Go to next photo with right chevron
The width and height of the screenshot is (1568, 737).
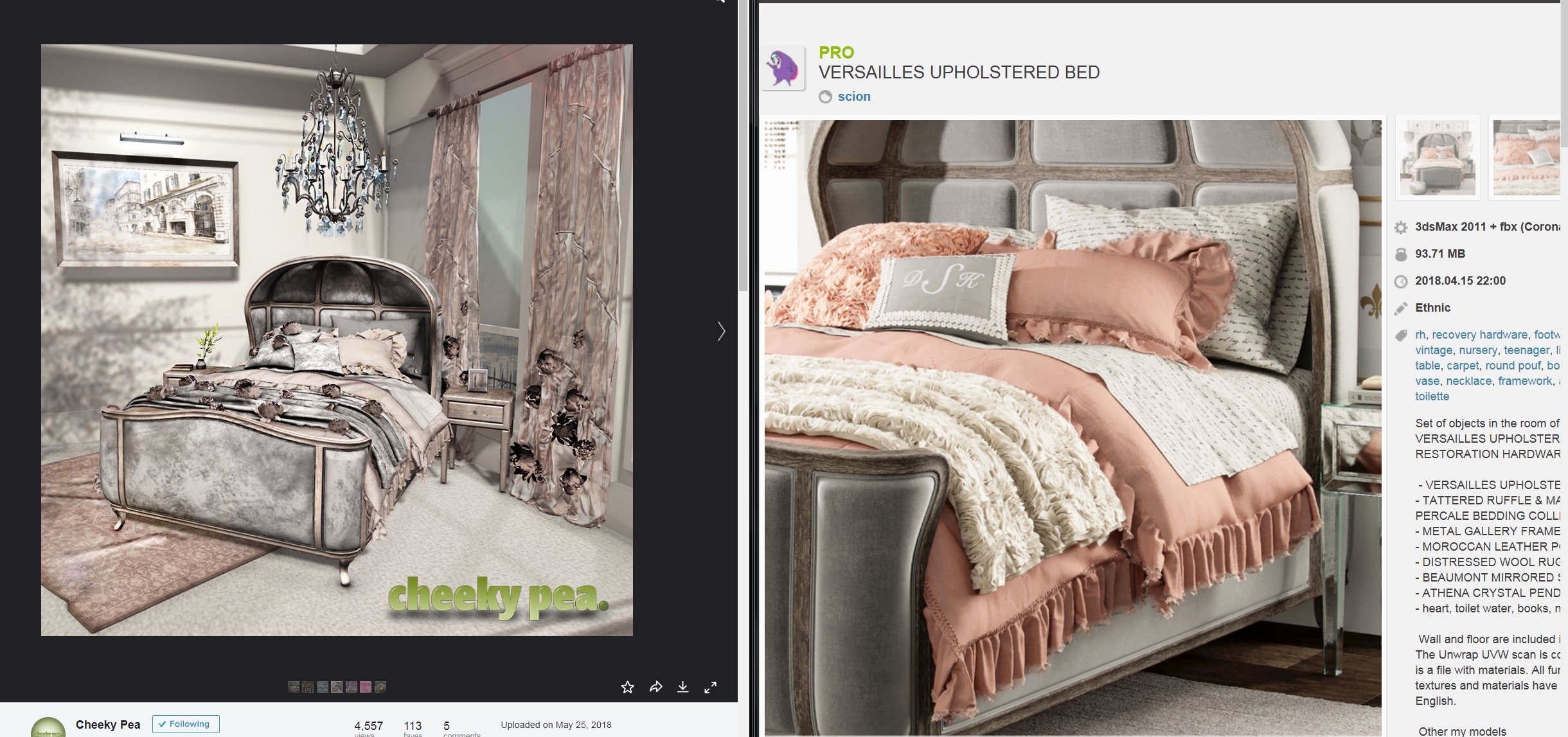[x=721, y=332]
